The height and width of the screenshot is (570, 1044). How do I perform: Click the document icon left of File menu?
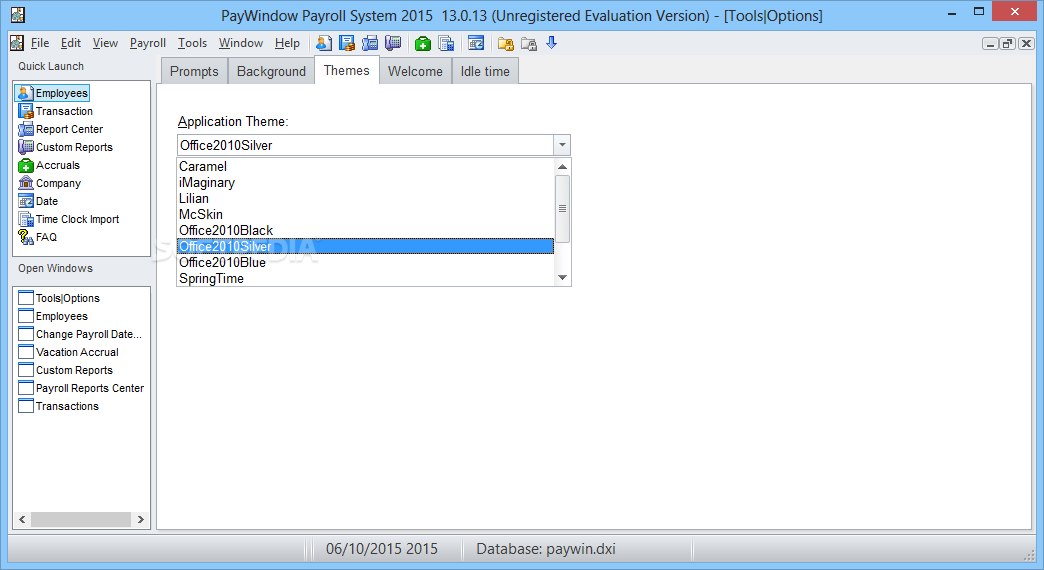(x=17, y=43)
